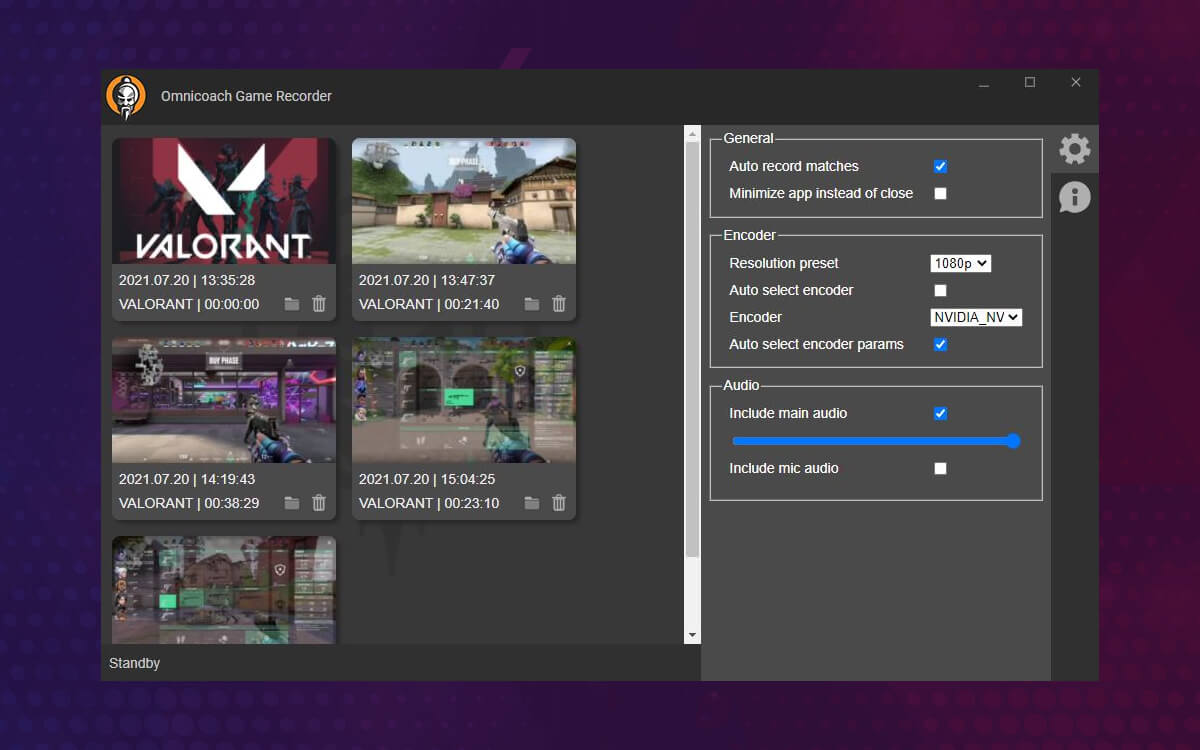Open folder for 15:04:25 recording
The width and height of the screenshot is (1200, 750).
(x=532, y=503)
